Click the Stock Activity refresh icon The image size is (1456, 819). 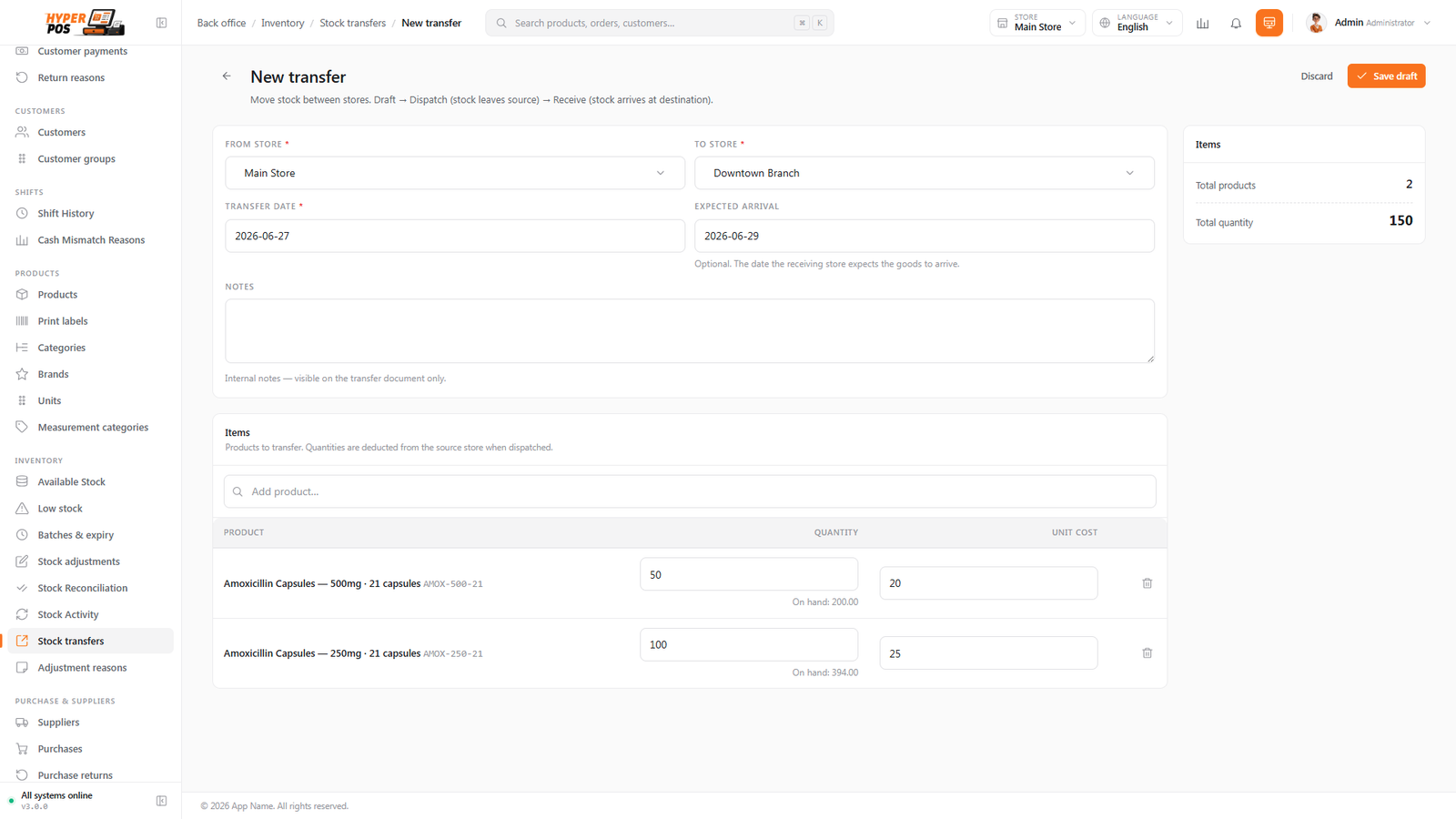pyautogui.click(x=22, y=614)
